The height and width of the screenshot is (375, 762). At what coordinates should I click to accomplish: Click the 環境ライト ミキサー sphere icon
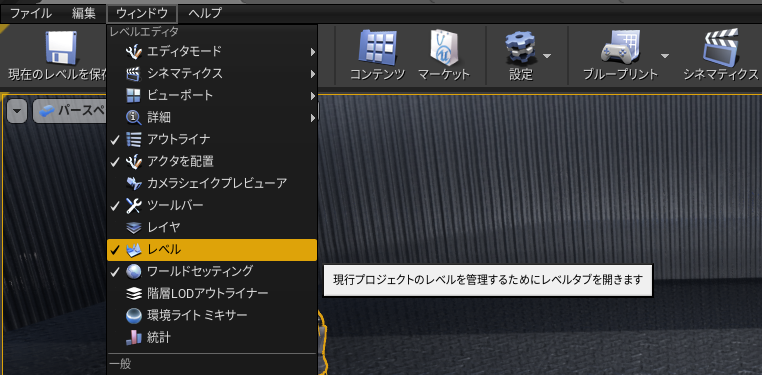point(133,316)
